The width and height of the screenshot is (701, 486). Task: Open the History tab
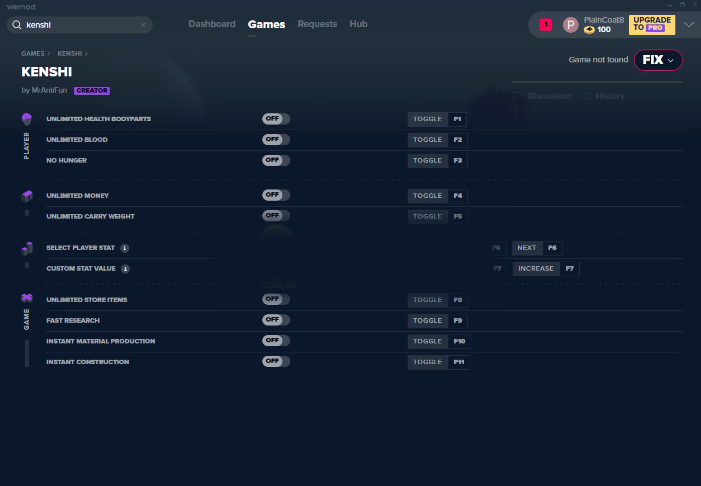[604, 96]
